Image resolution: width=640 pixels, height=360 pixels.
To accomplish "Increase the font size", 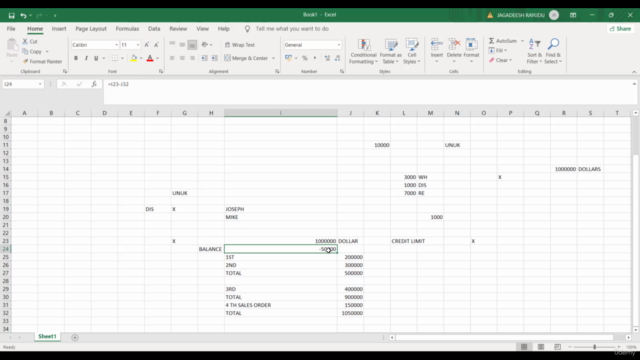I will [147, 45].
